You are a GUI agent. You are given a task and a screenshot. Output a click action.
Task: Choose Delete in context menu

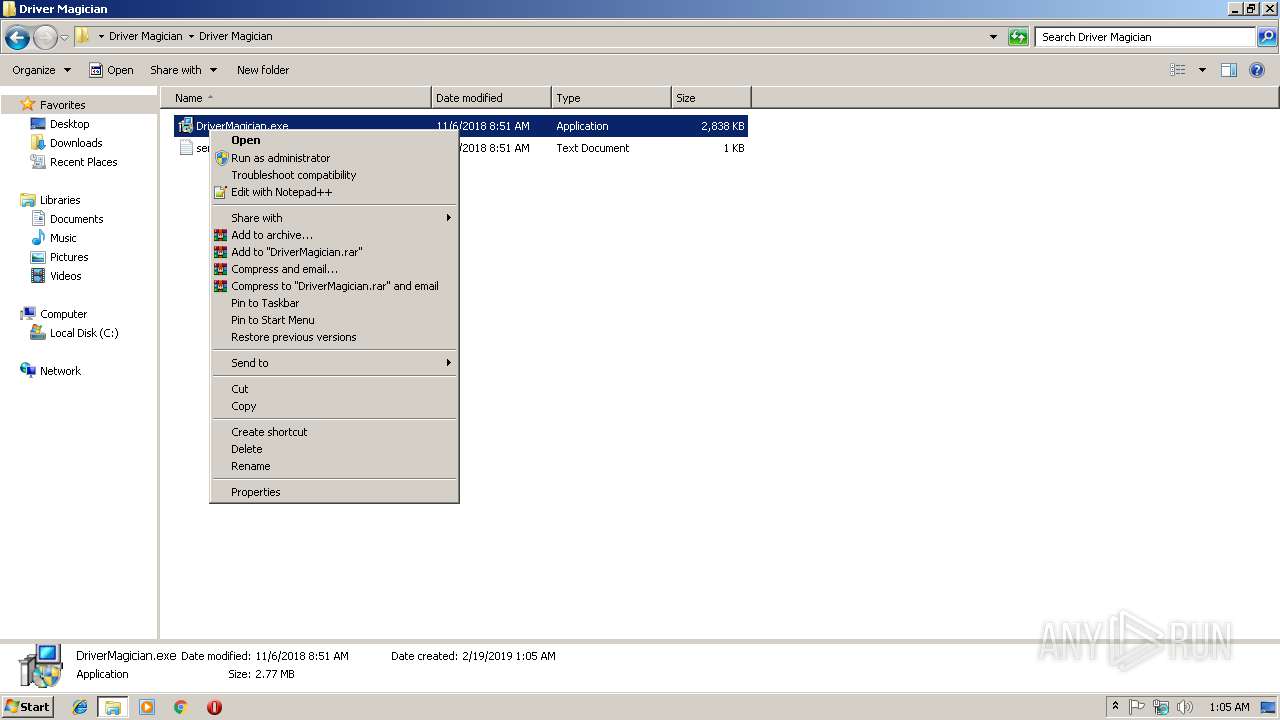334,449
